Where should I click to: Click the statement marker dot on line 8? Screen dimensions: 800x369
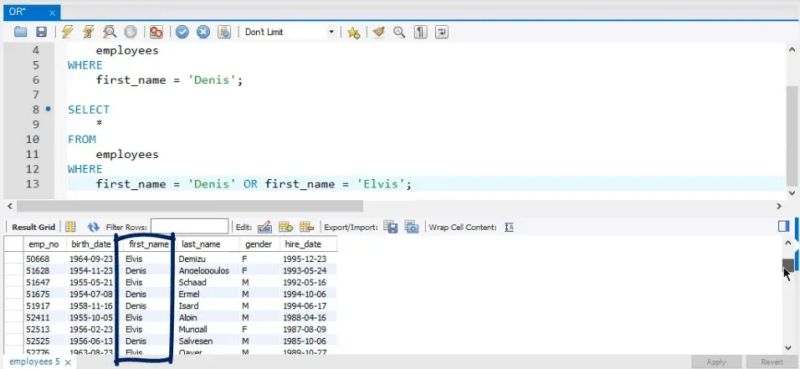[x=48, y=109]
